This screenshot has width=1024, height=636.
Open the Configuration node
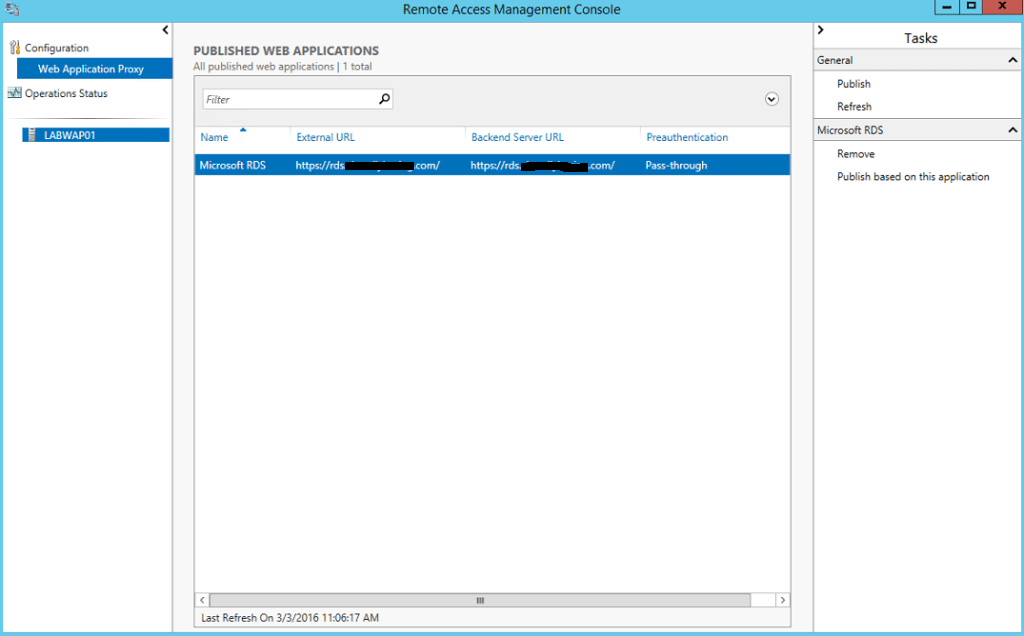tap(57, 48)
